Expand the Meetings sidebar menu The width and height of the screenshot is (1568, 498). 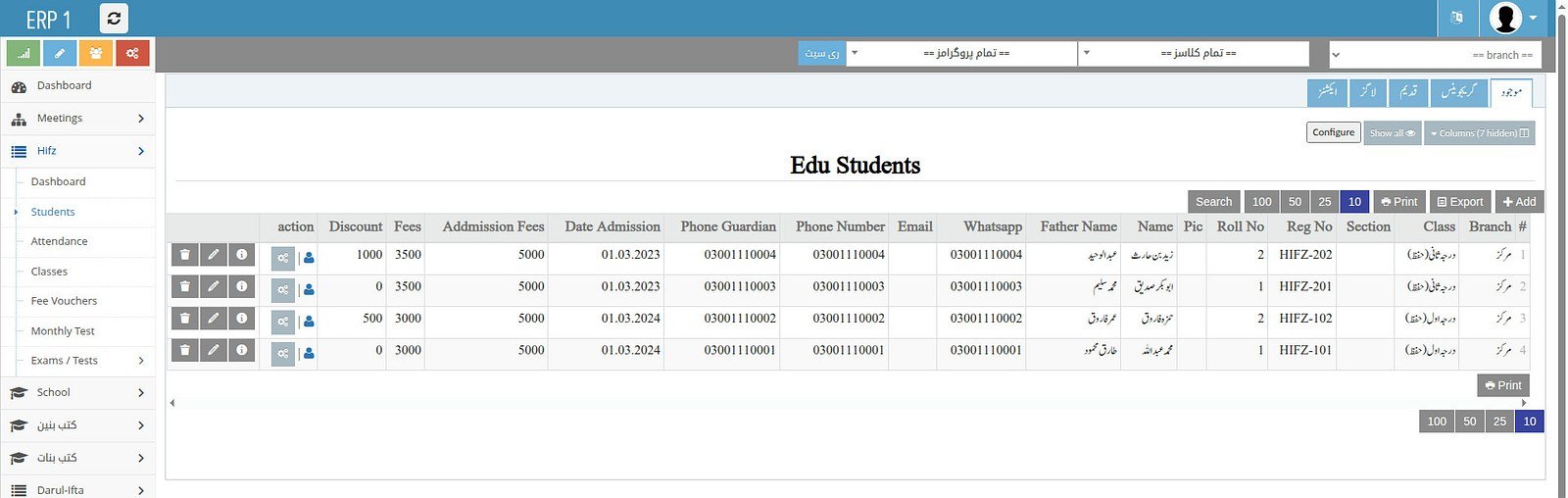pos(77,119)
